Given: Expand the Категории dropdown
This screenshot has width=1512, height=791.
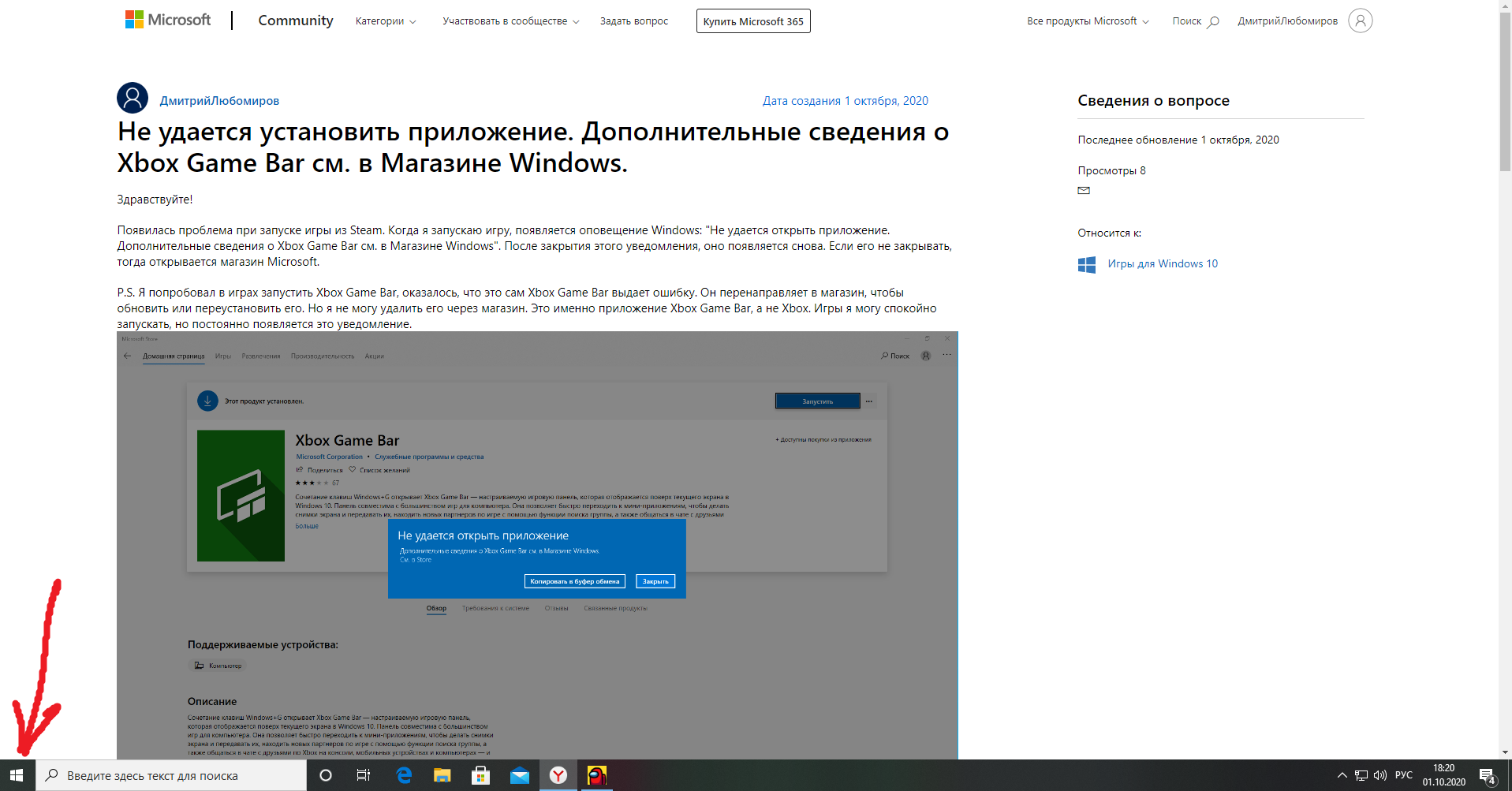Looking at the screenshot, I should [x=386, y=21].
